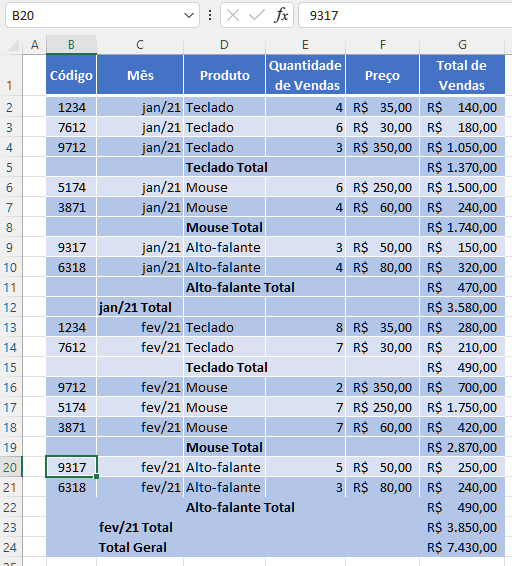
Task: Select column E header
Action: coord(305,45)
